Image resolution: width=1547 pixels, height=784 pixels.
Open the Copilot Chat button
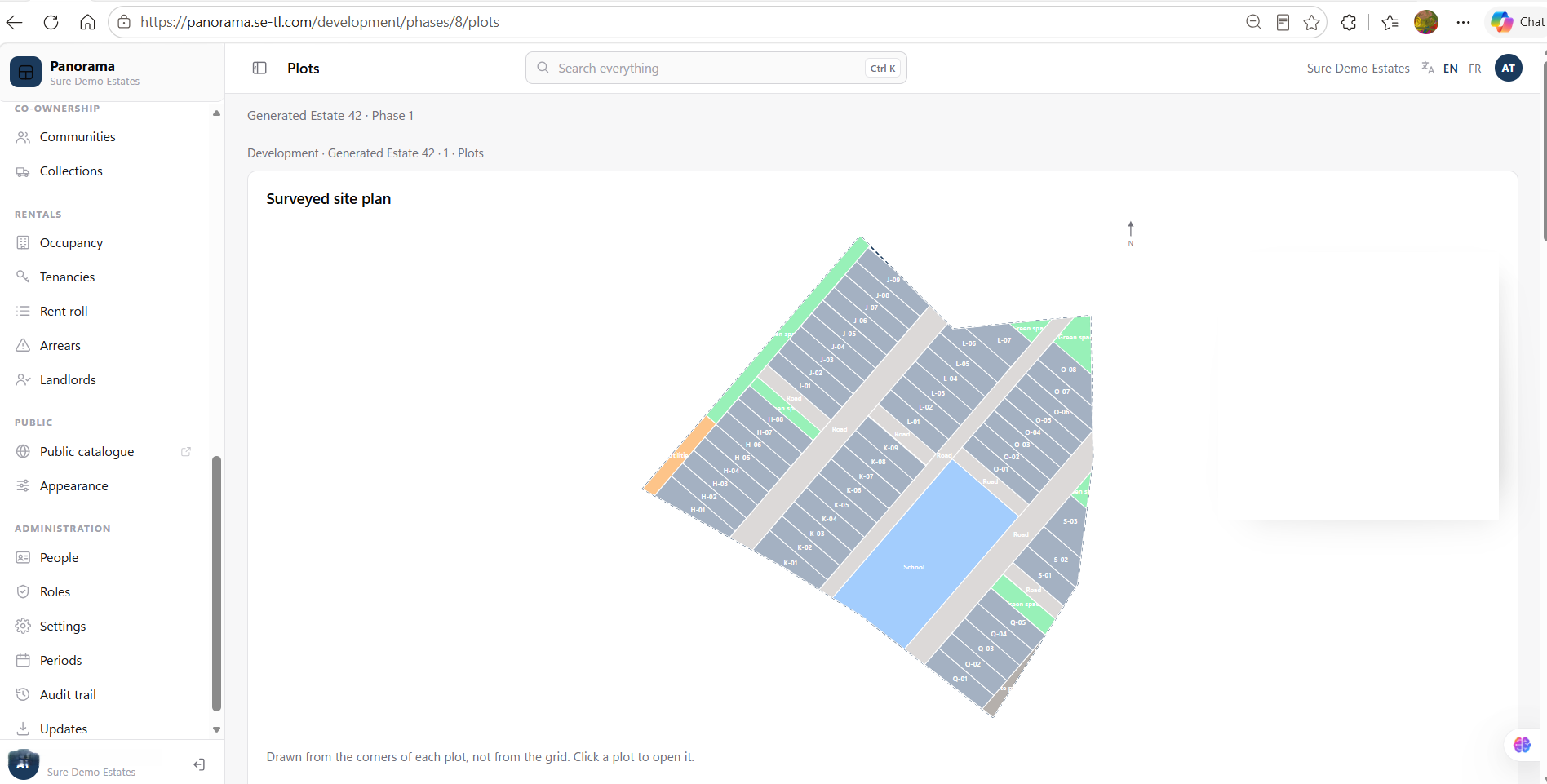tap(1517, 22)
